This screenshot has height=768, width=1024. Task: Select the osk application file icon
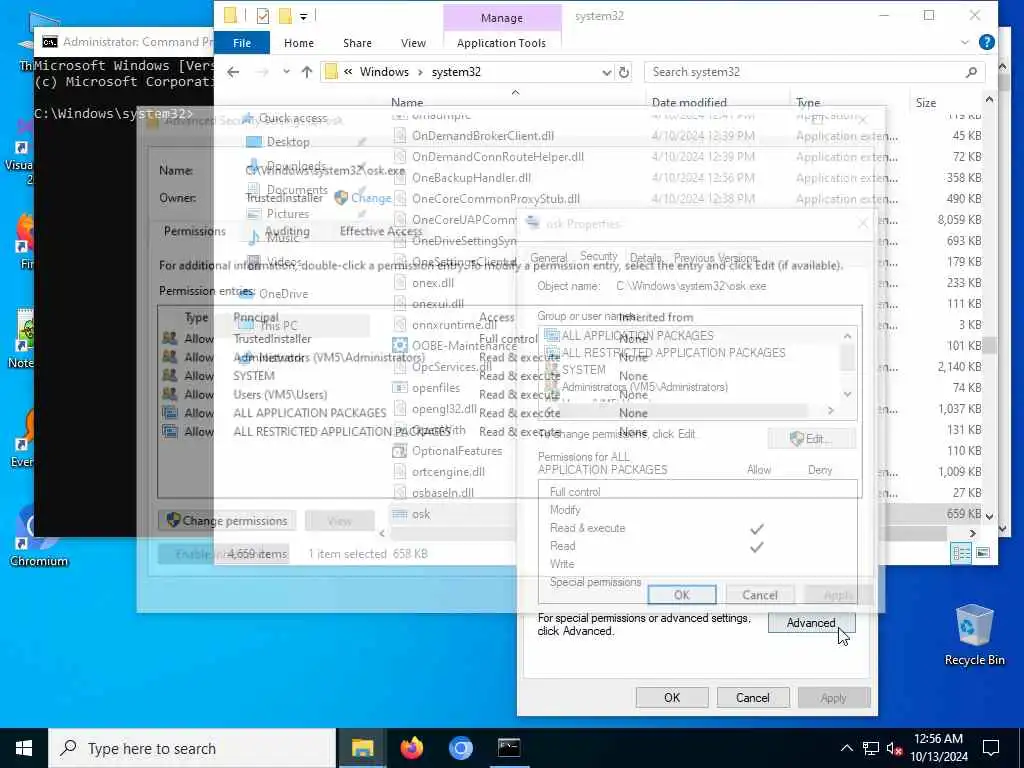tap(400, 514)
